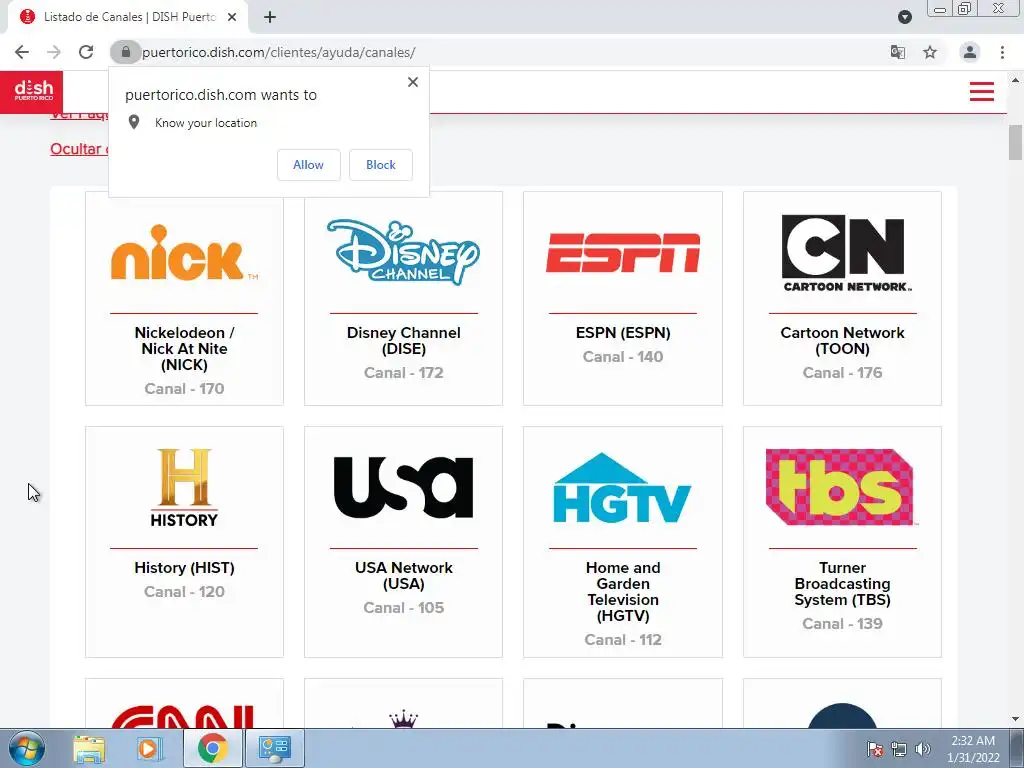Click the browser forward arrow

[x=54, y=52]
